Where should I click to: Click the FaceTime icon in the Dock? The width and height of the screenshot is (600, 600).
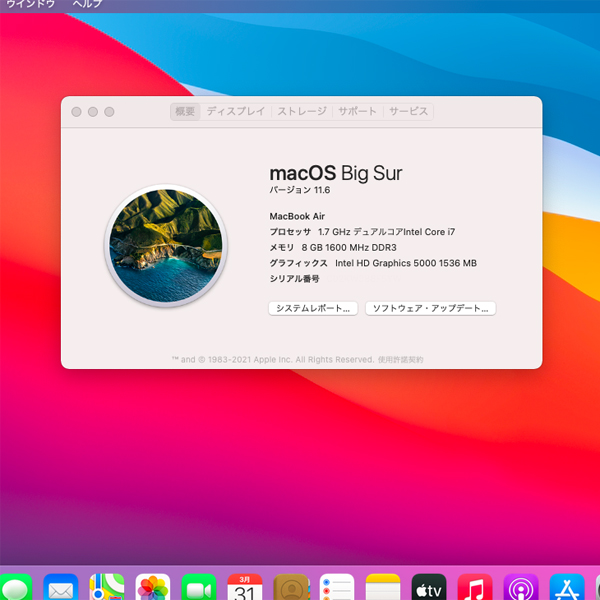tap(199, 588)
